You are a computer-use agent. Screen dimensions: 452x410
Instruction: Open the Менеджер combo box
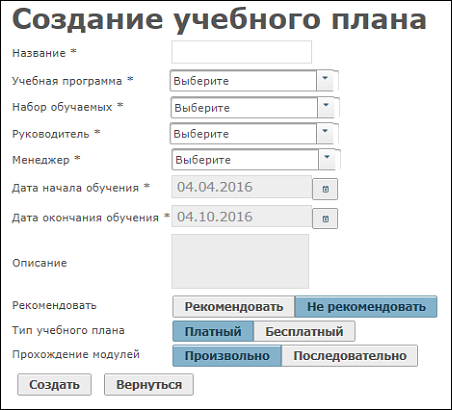(x=254, y=159)
